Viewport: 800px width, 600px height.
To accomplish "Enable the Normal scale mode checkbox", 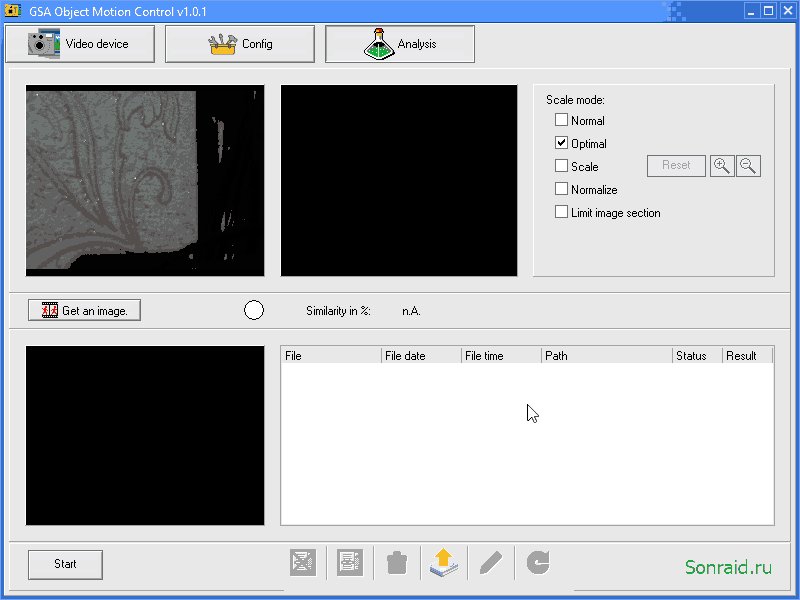I will pyautogui.click(x=561, y=120).
